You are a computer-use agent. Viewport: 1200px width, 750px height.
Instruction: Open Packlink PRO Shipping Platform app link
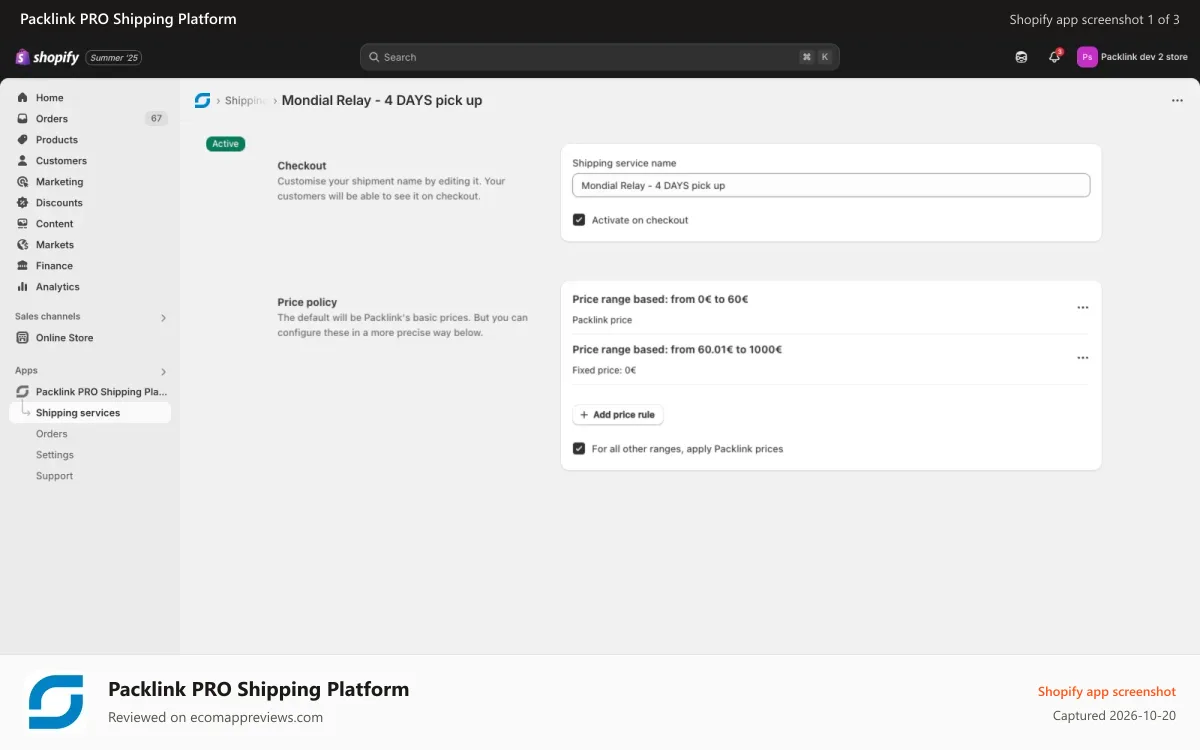pos(101,392)
